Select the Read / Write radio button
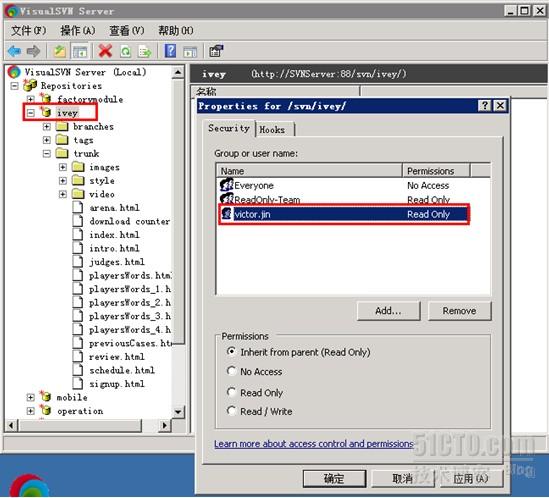The height and width of the screenshot is (498, 549). pyautogui.click(x=231, y=410)
